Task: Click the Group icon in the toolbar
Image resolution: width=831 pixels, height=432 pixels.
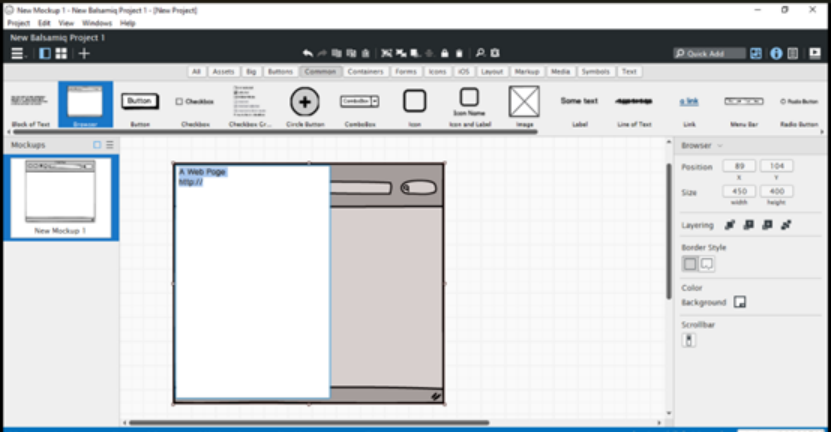Action: 387,53
